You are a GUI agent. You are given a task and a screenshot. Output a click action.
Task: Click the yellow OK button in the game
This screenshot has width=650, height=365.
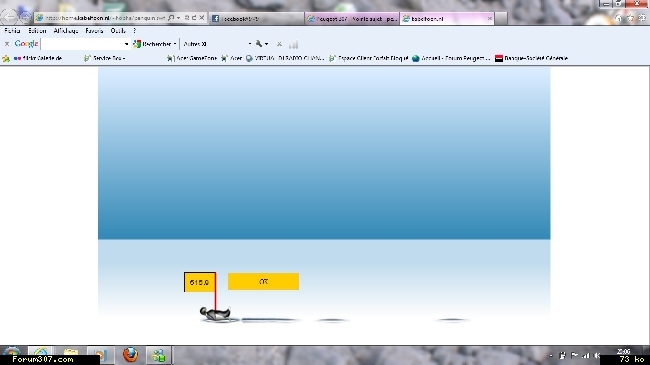pyautogui.click(x=263, y=282)
